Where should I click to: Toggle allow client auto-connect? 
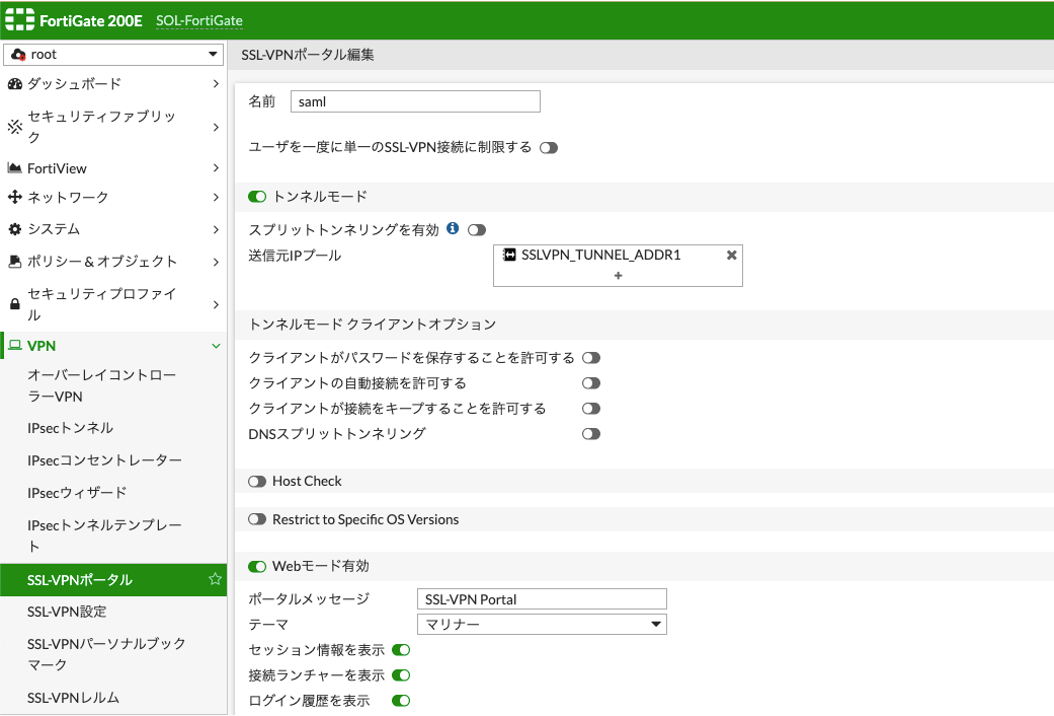(591, 383)
